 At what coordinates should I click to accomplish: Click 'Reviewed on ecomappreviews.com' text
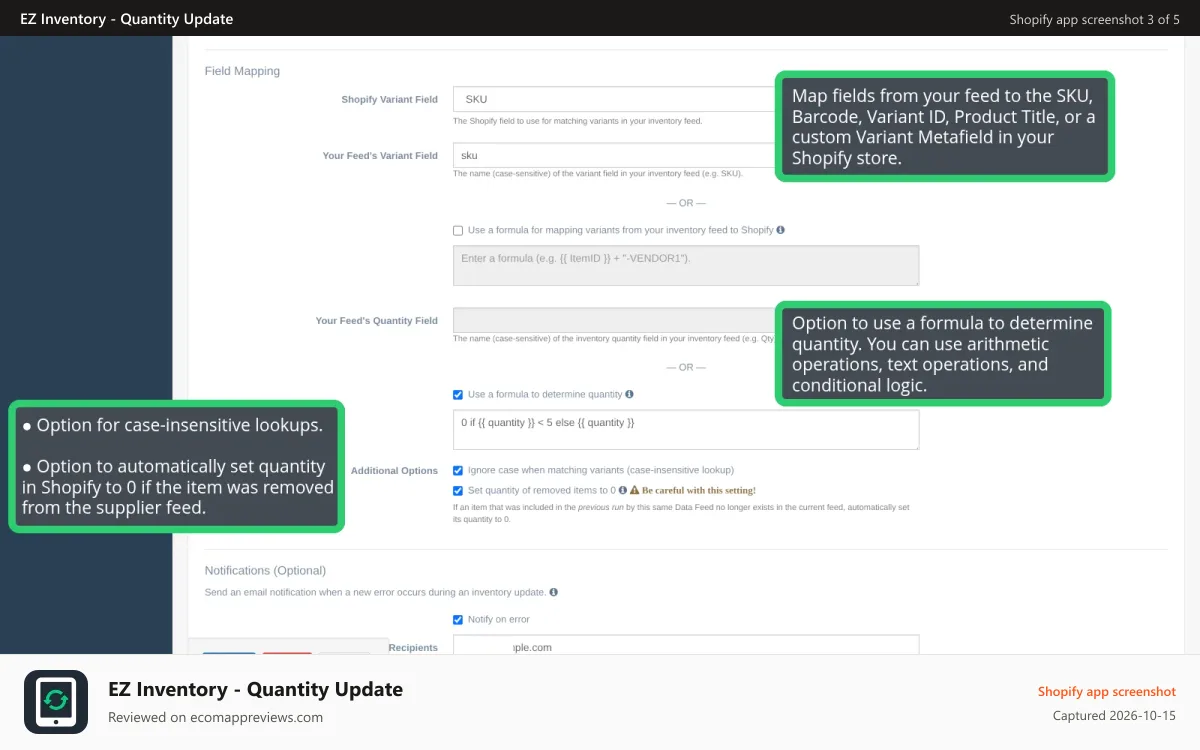pos(215,717)
